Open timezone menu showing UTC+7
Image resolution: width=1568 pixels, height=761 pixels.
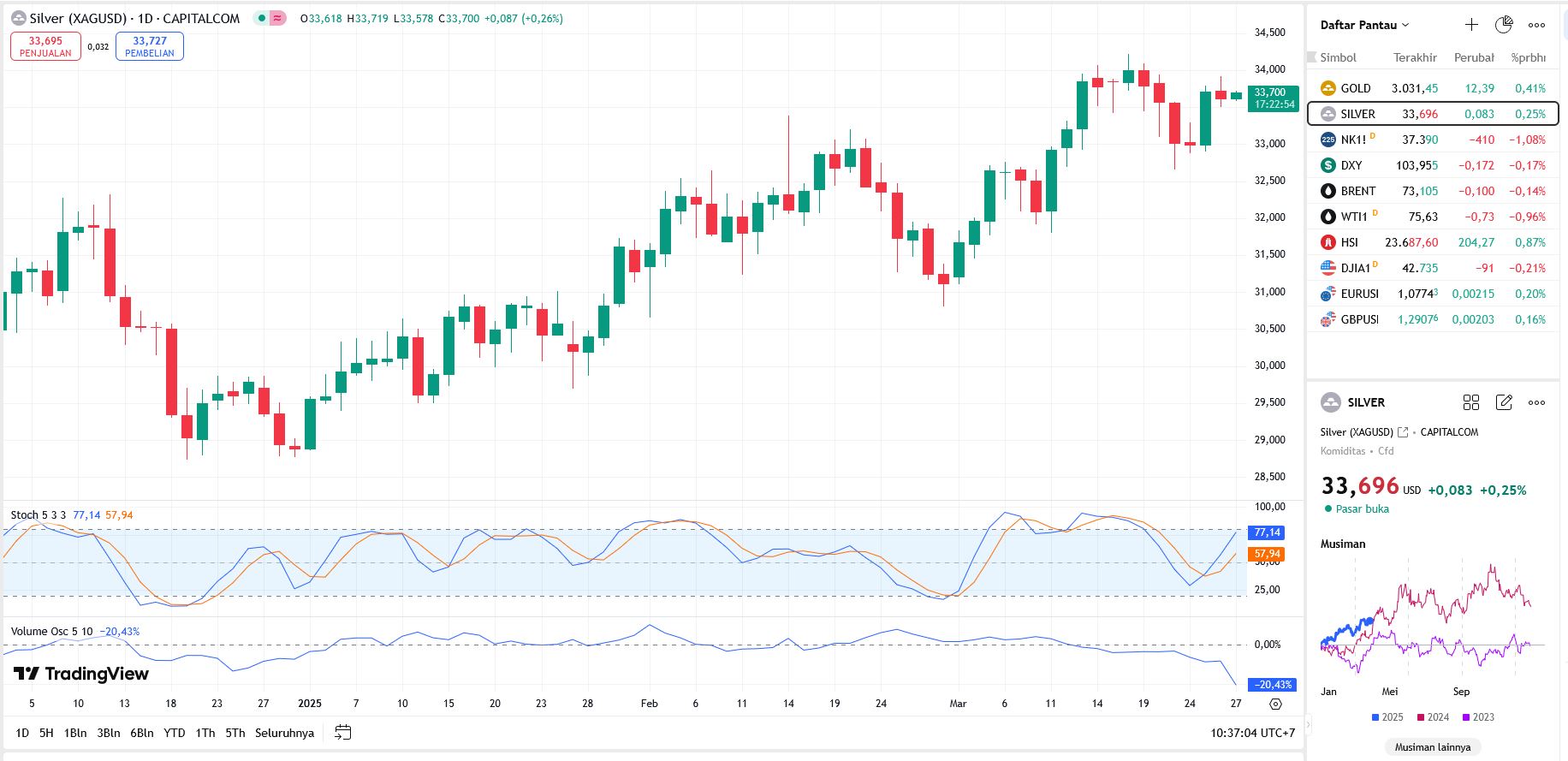1252,733
